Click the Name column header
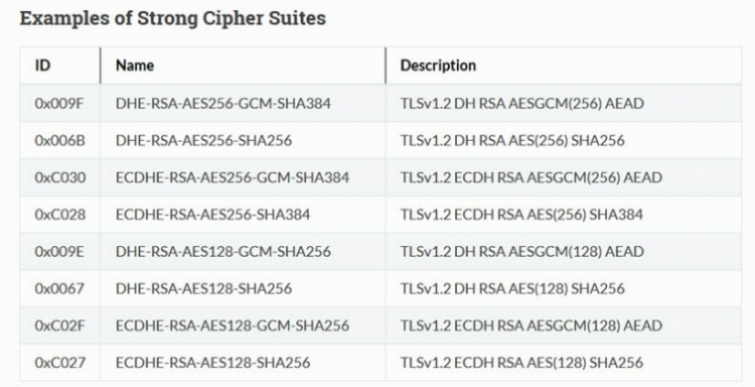 point(135,65)
